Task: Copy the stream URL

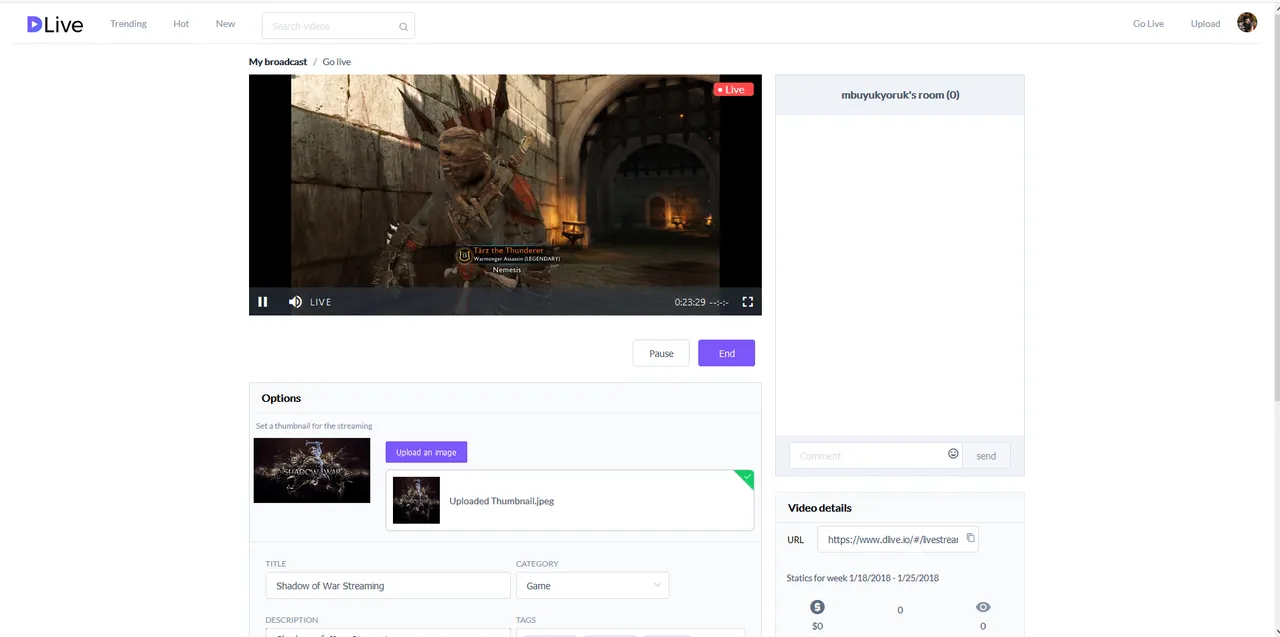Action: [970, 538]
